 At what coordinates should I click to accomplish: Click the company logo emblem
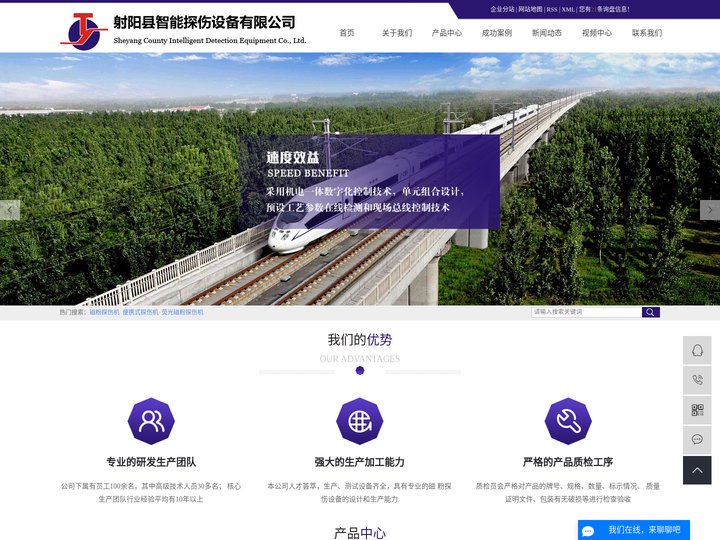[x=84, y=31]
